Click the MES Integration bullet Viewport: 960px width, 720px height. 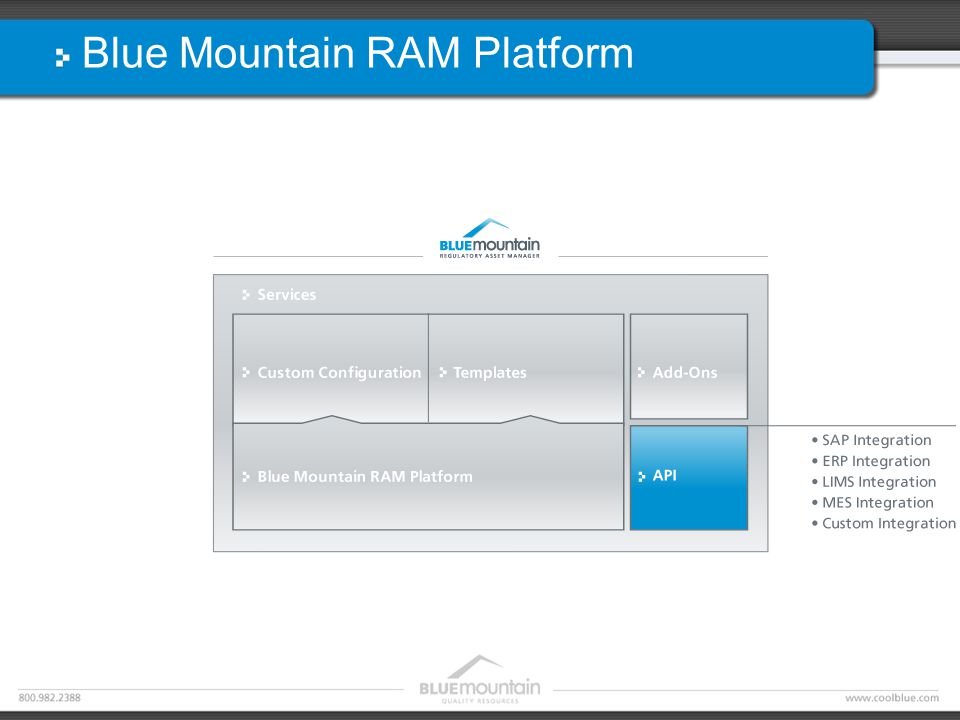(x=872, y=503)
